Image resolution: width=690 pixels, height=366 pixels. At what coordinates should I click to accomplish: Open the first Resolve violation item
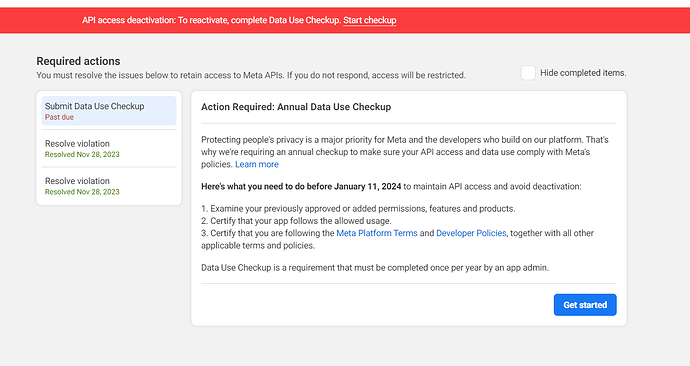click(109, 149)
